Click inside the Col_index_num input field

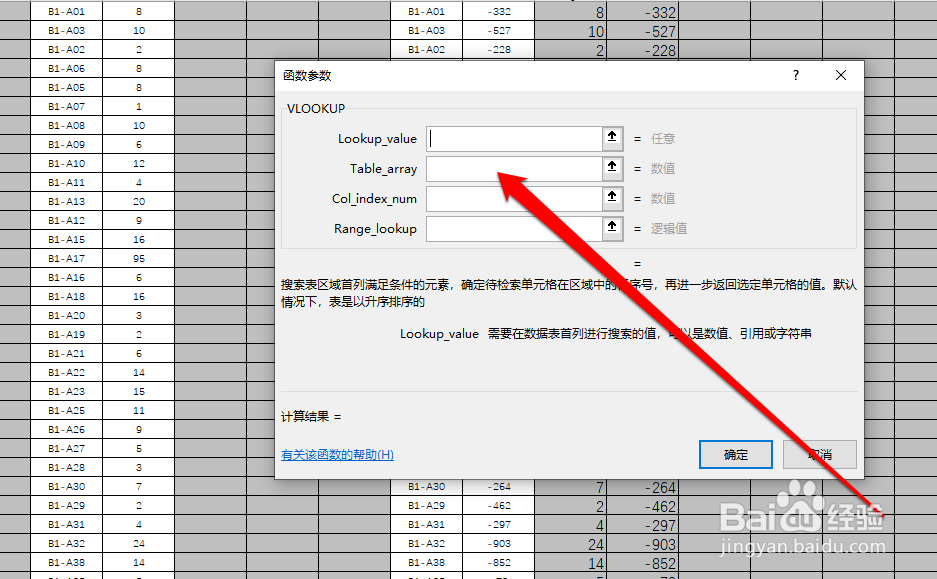tap(510, 198)
